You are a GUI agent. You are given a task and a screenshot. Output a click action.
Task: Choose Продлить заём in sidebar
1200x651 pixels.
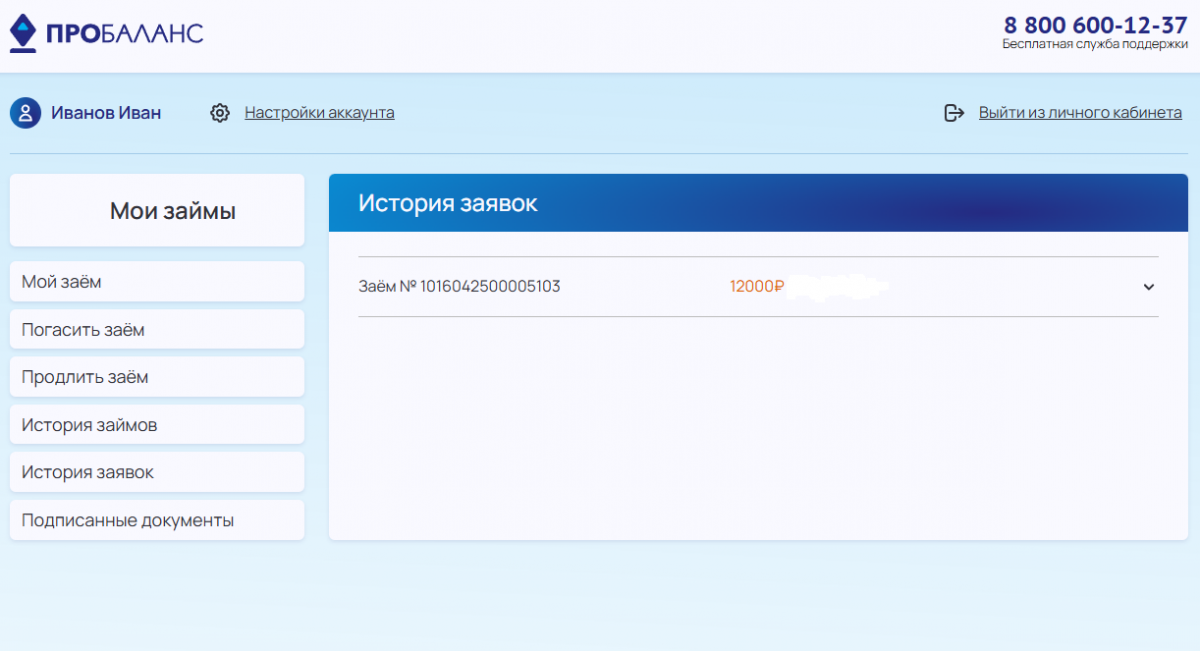pyautogui.click(x=157, y=377)
